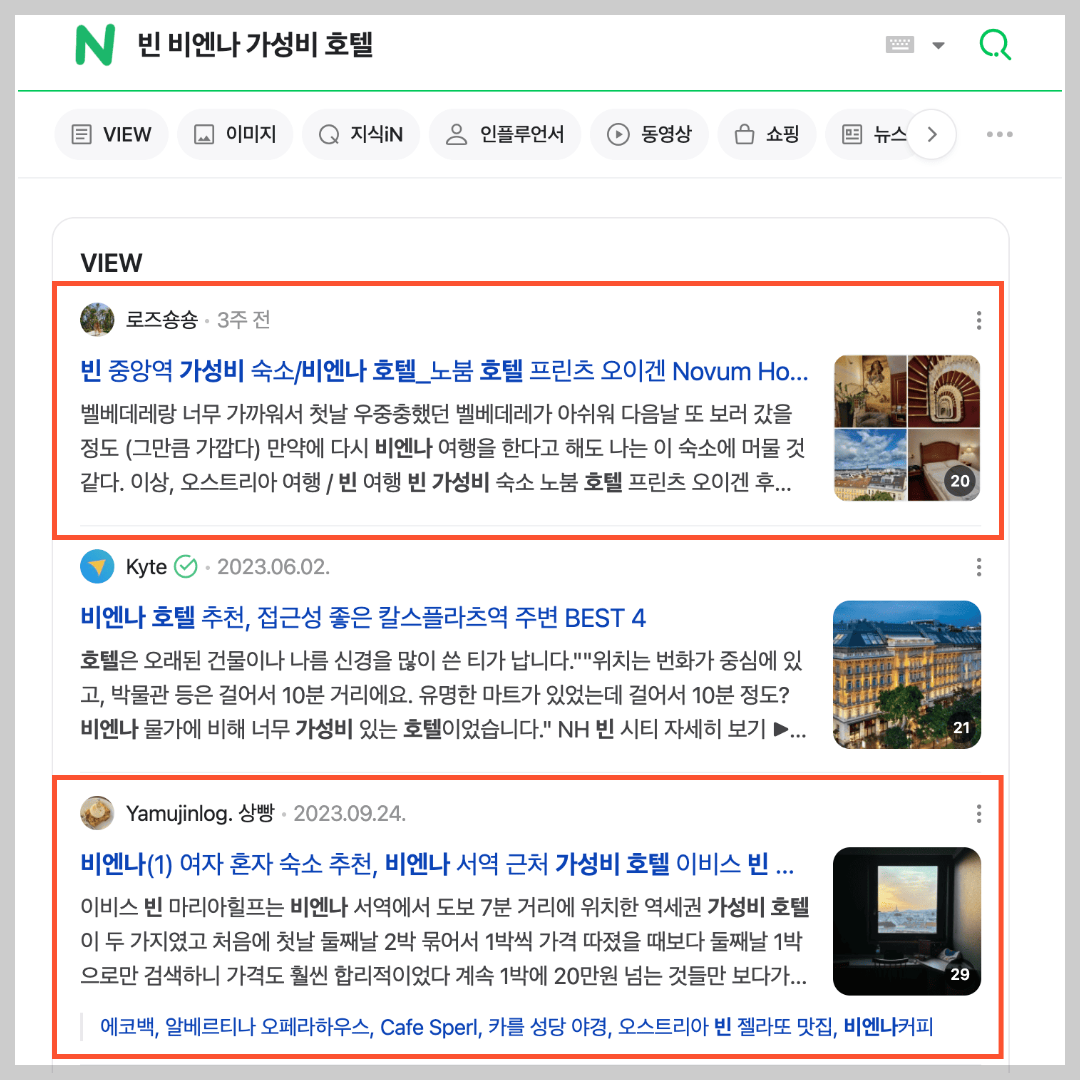The height and width of the screenshot is (1080, 1080).
Task: Open options menu for 로즈숑숑 post
Action: click(x=979, y=320)
